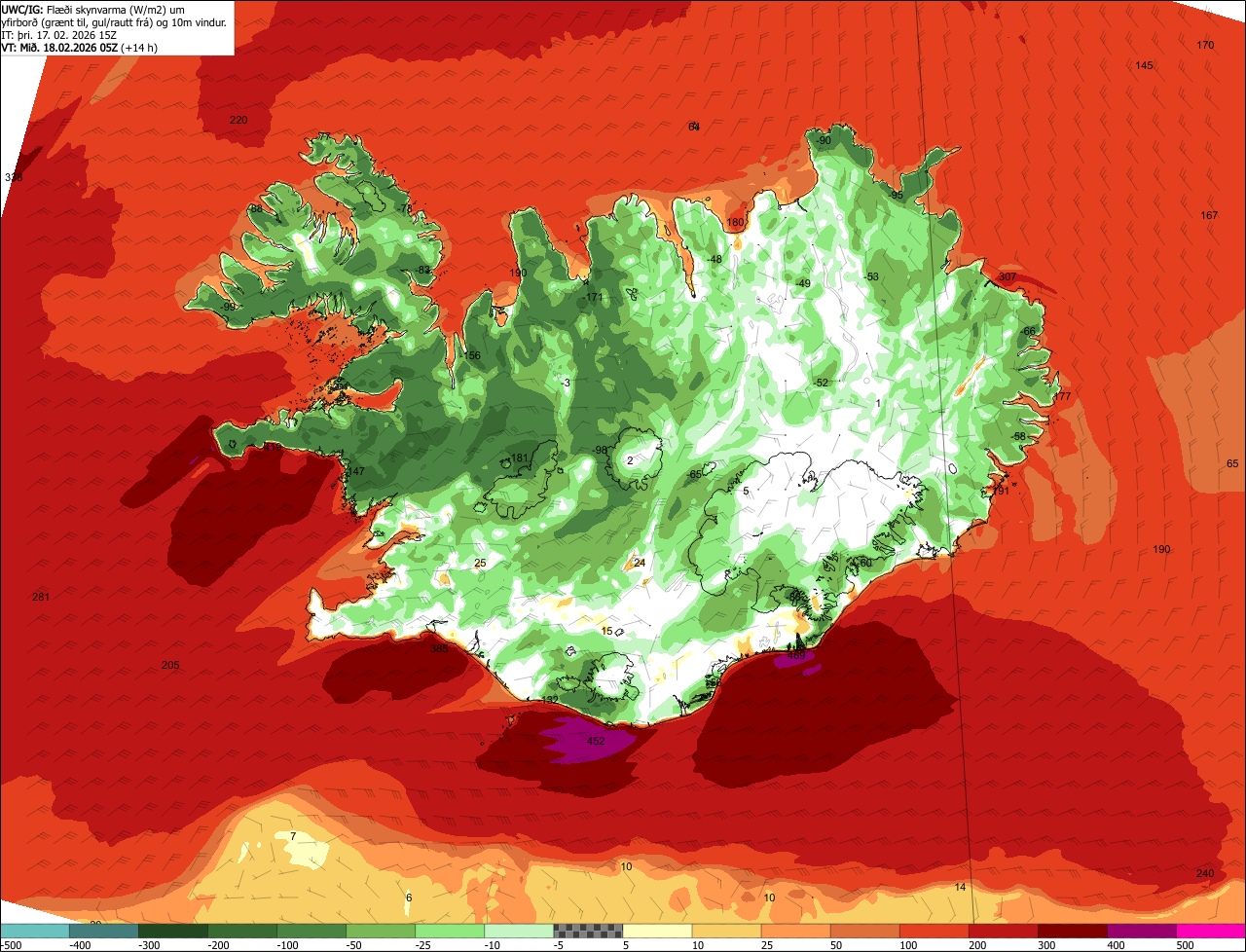Click the '180' value on the north coast
Image resolution: width=1246 pixels, height=952 pixels.
[735, 223]
